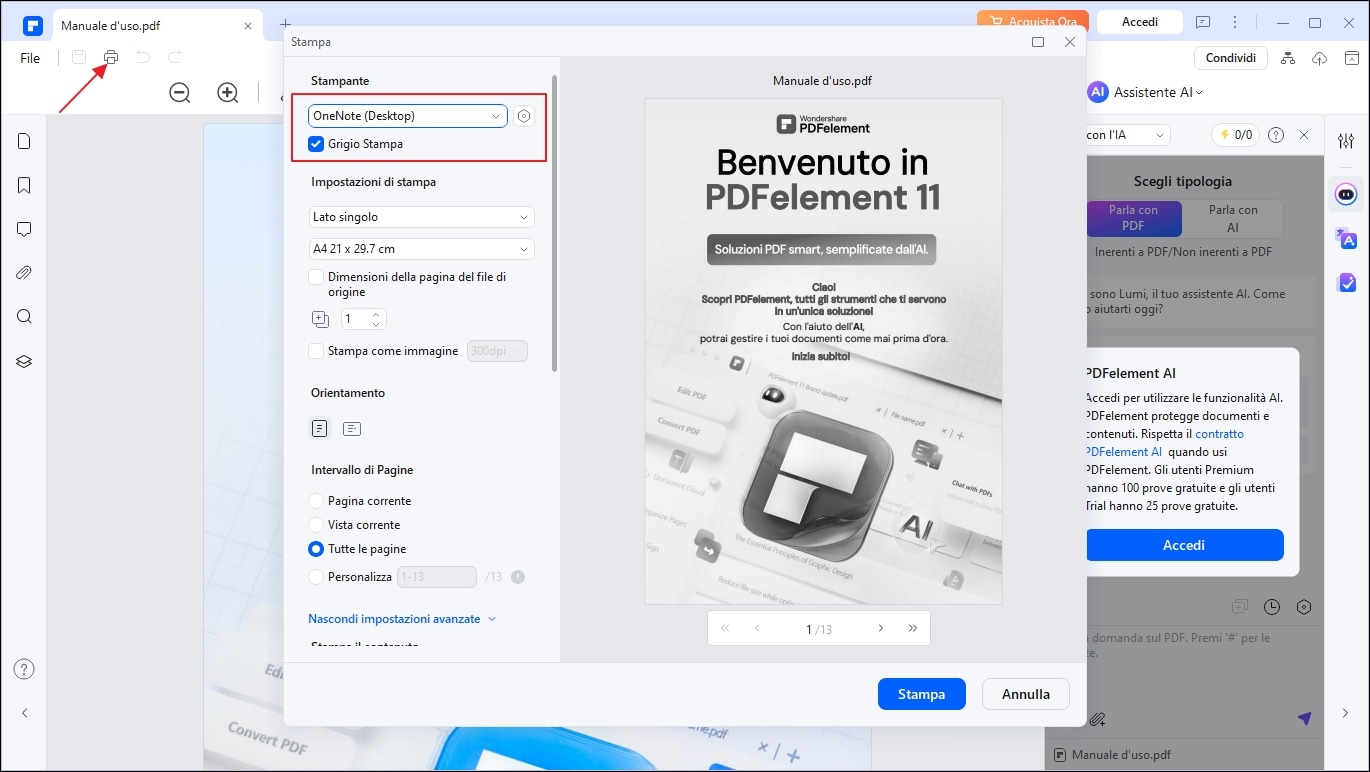The width and height of the screenshot is (1370, 772).
Task: Click the Save icon in top toolbar
Action: [79, 58]
